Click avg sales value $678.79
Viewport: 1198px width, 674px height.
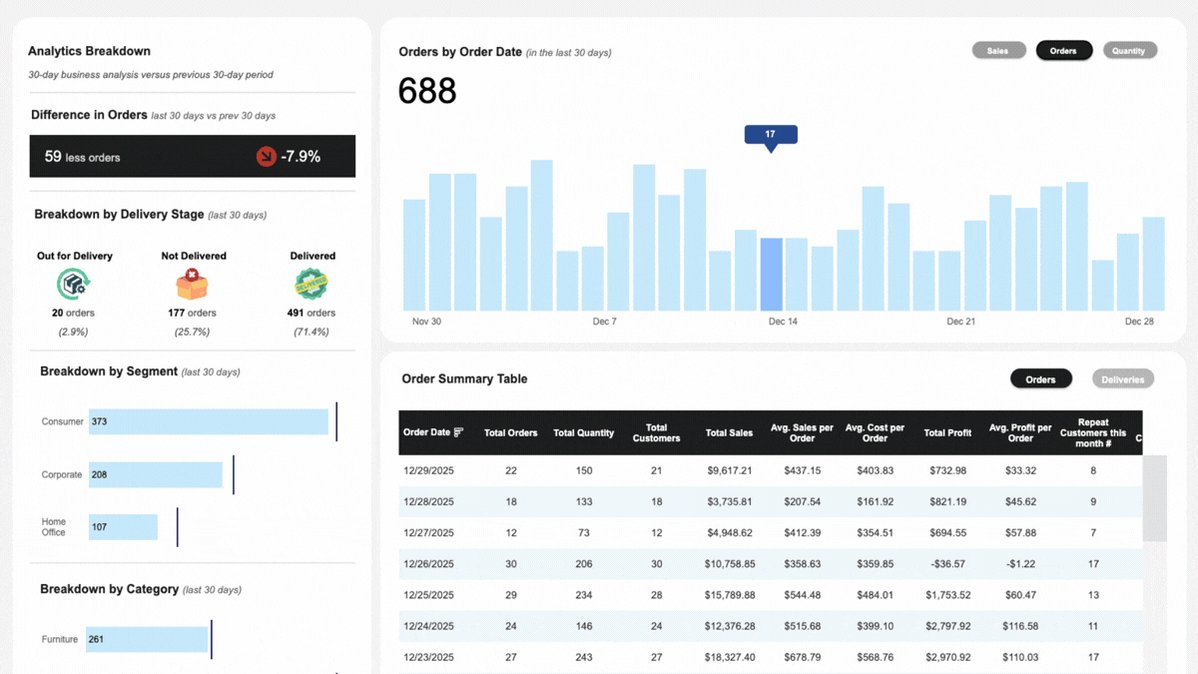click(802, 657)
